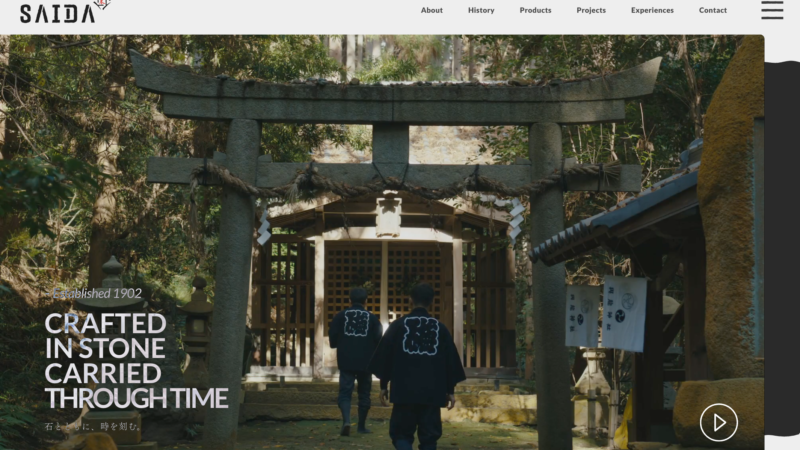The height and width of the screenshot is (450, 800).
Task: Click the Japanese tagline under headline
Action: (x=93, y=426)
